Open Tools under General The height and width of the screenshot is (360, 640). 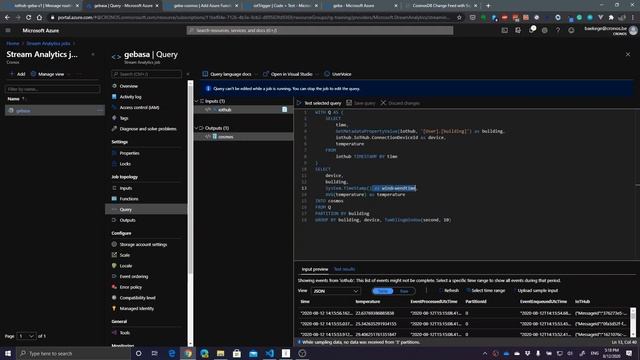click(124, 333)
